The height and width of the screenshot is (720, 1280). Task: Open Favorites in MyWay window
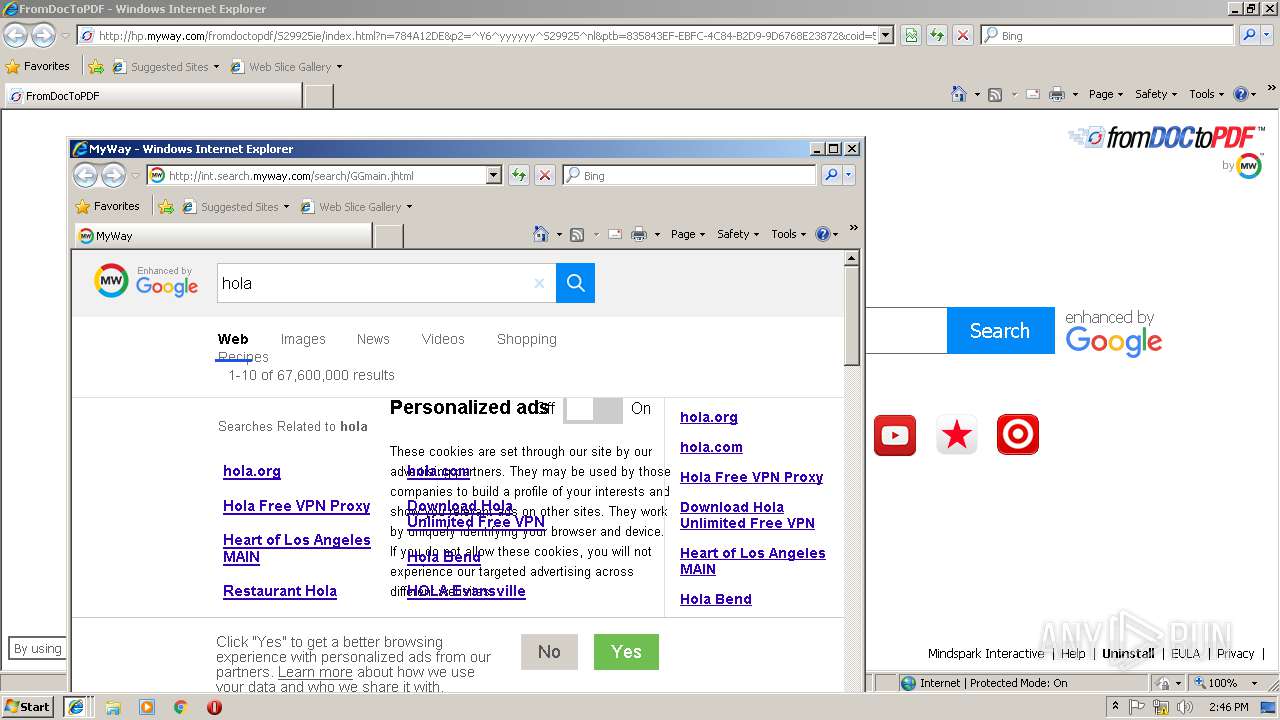tap(107, 207)
